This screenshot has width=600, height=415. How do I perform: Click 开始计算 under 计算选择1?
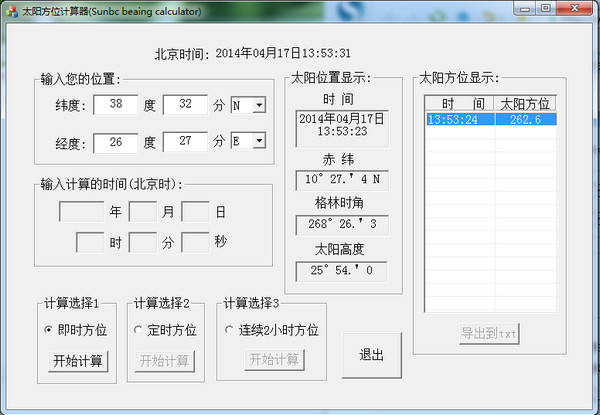click(x=78, y=360)
